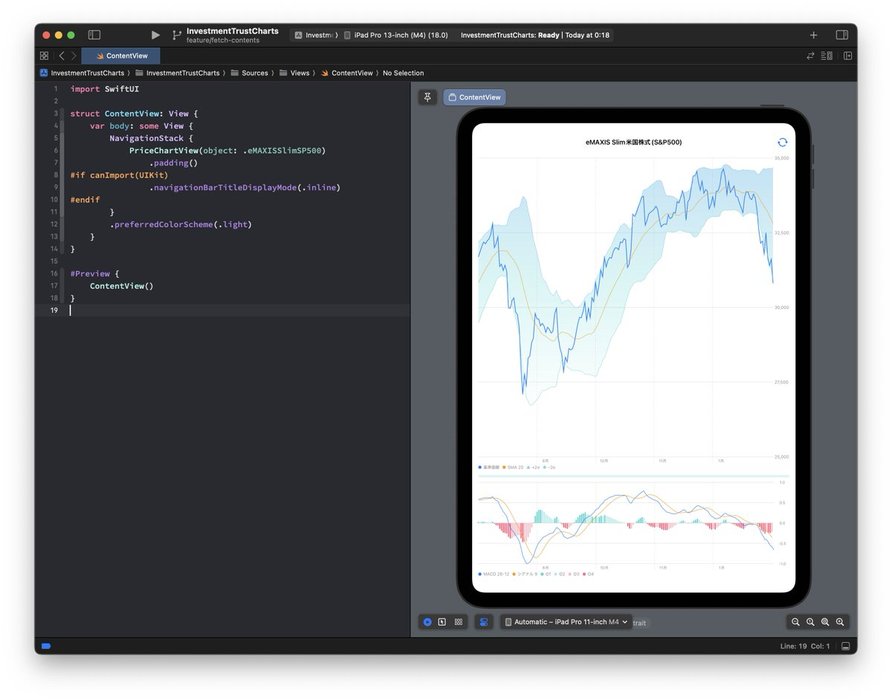Go back to the previous file
The image size is (892, 700).
click(61, 56)
